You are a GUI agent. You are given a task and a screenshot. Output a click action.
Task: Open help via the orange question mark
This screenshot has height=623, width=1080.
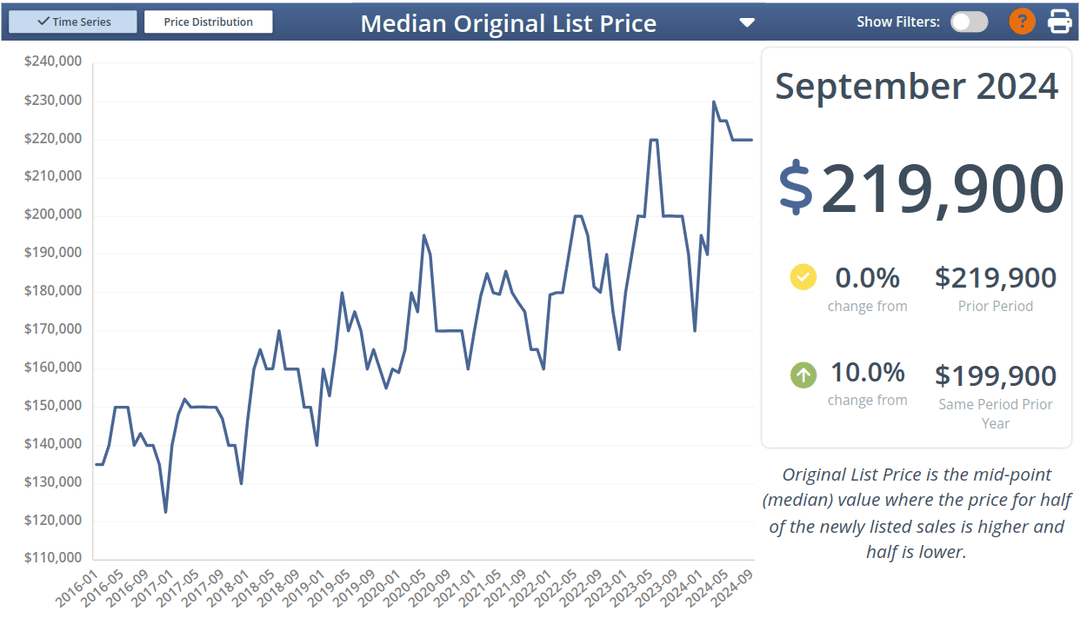1021,21
